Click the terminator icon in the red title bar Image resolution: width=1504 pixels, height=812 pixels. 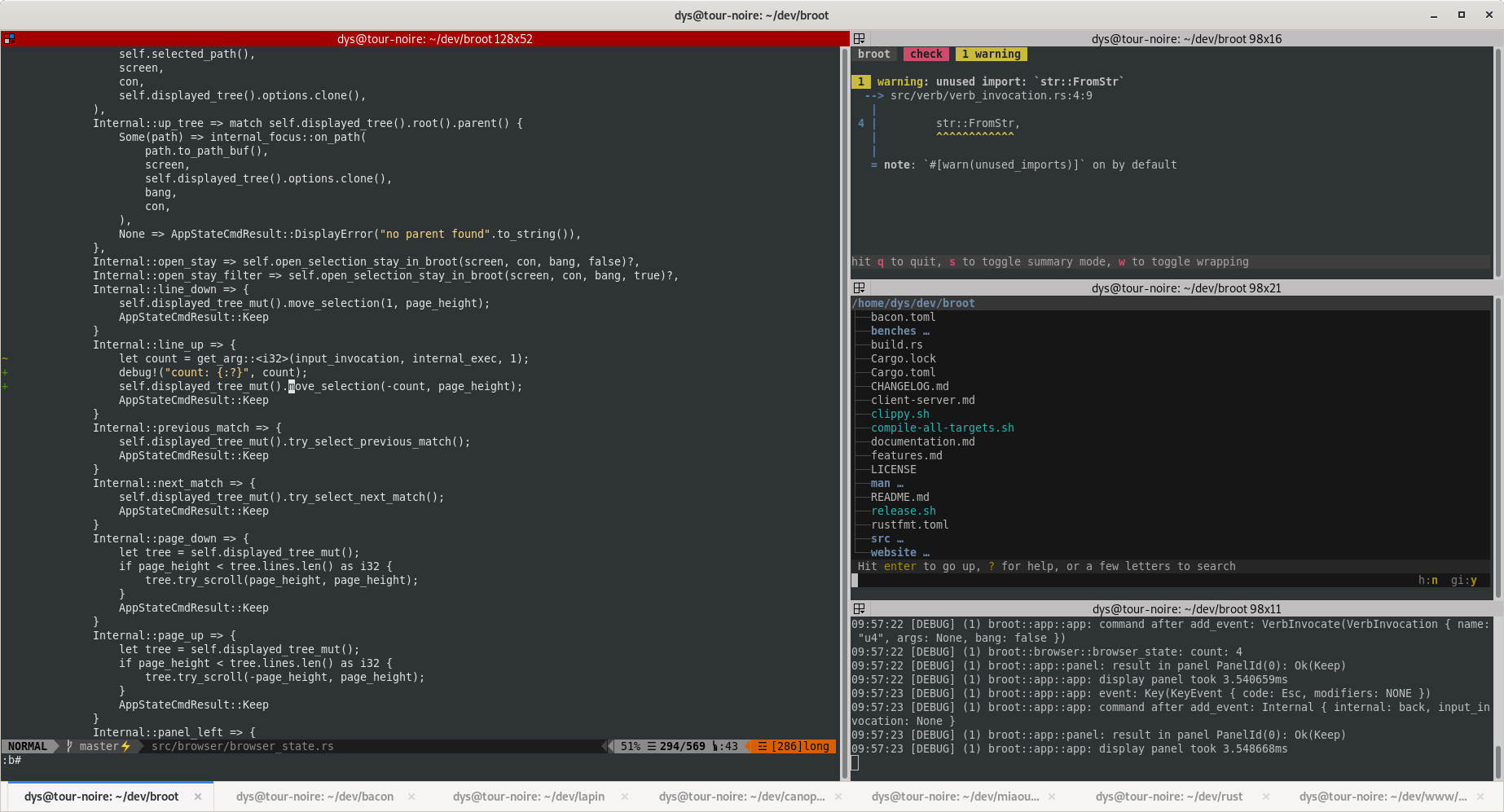[9, 38]
